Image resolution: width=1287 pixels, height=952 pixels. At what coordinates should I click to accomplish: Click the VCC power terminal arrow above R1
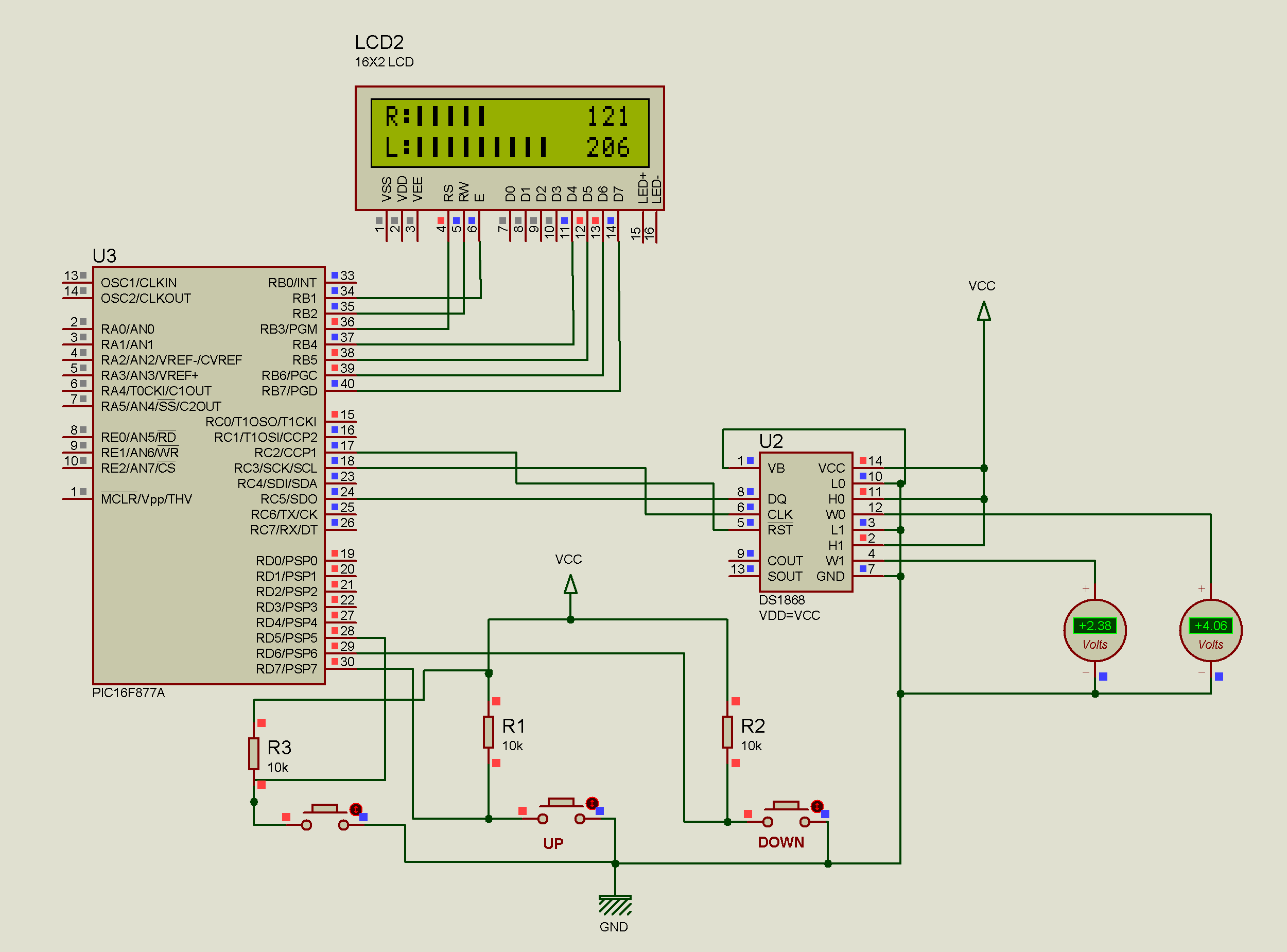570,584
